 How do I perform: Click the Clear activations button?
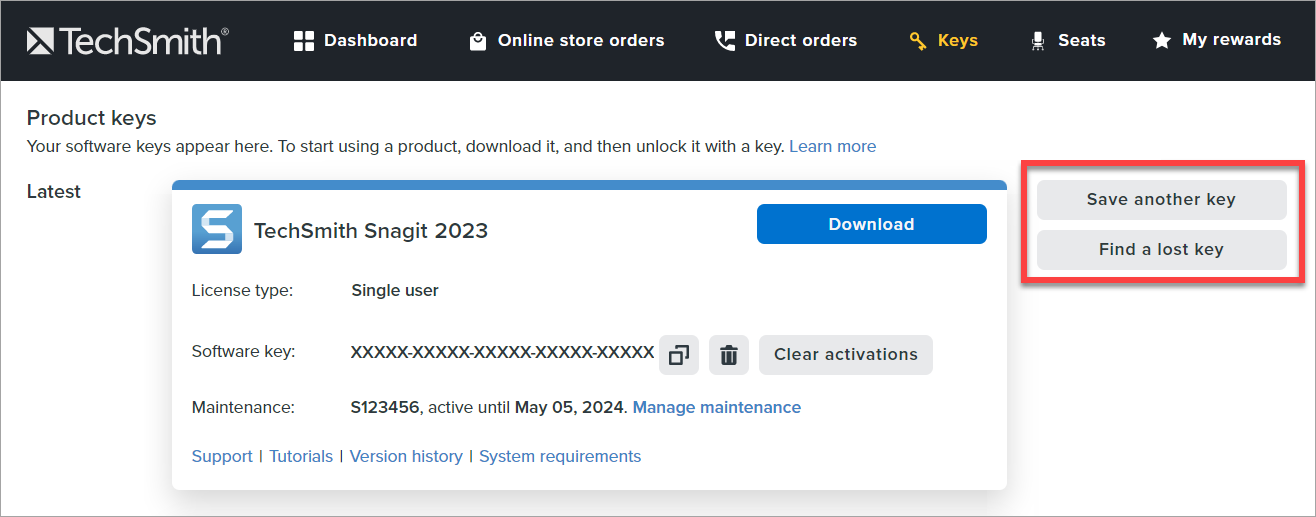coord(845,355)
